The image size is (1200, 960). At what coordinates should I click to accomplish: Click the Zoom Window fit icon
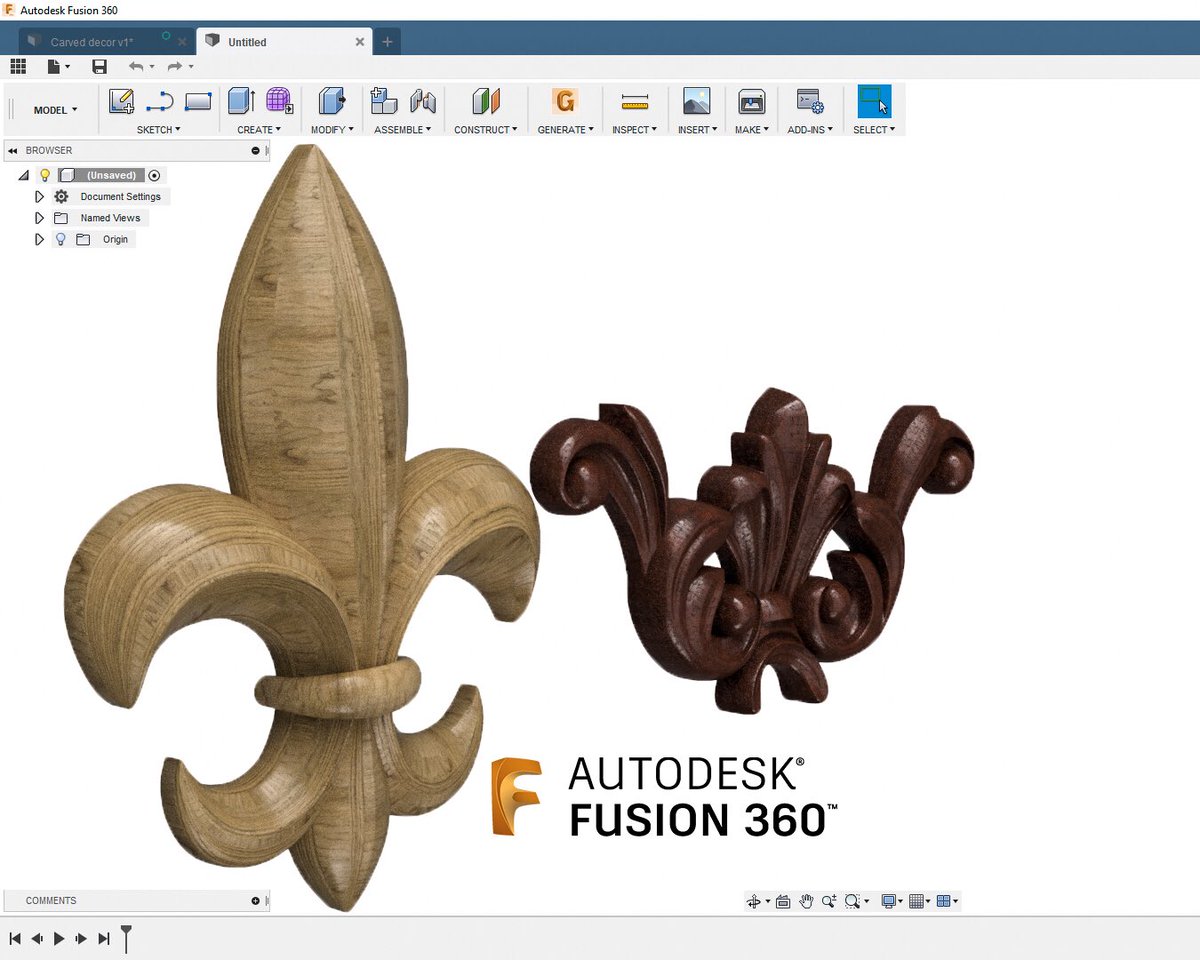tap(852, 901)
